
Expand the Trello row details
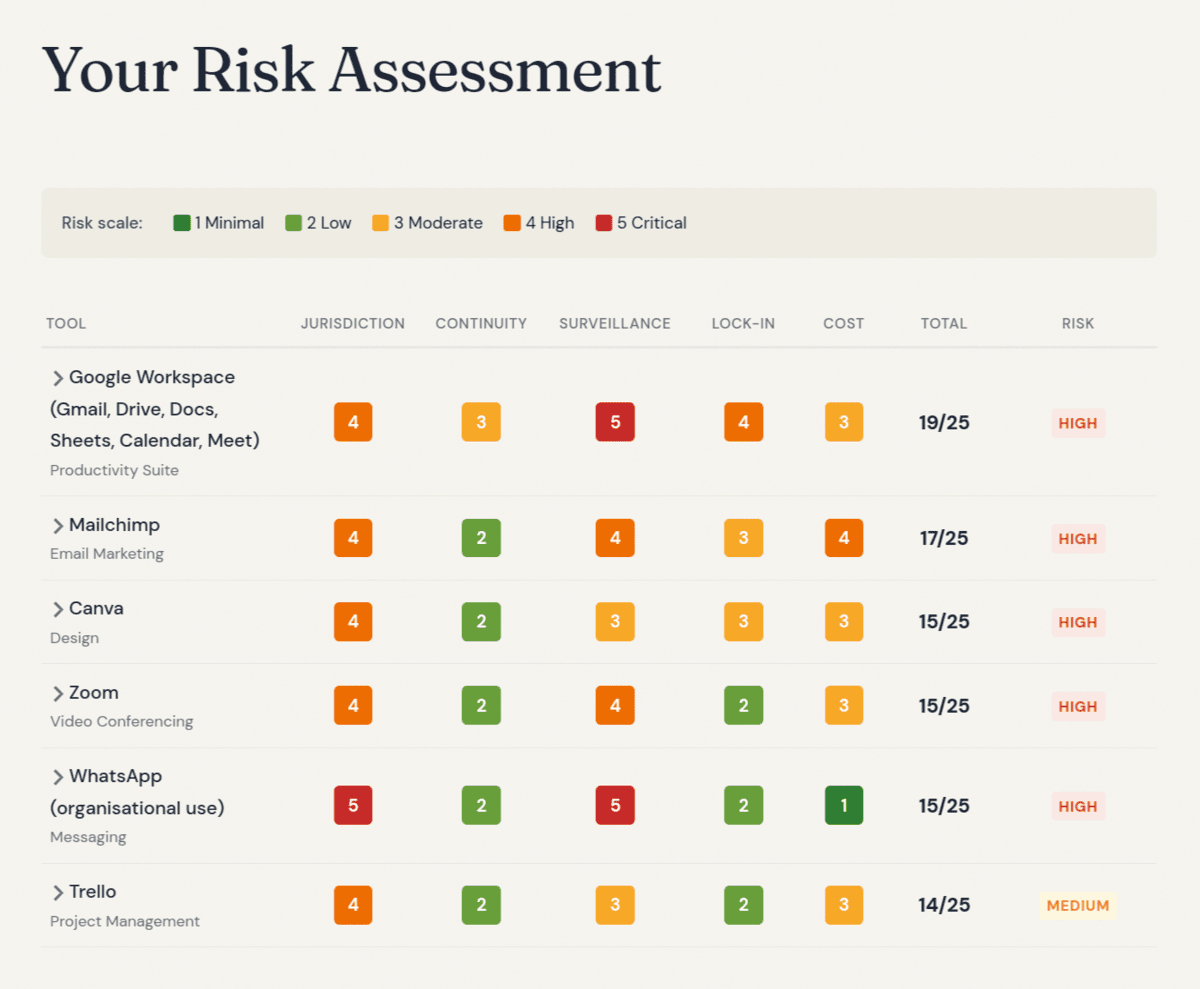click(57, 891)
